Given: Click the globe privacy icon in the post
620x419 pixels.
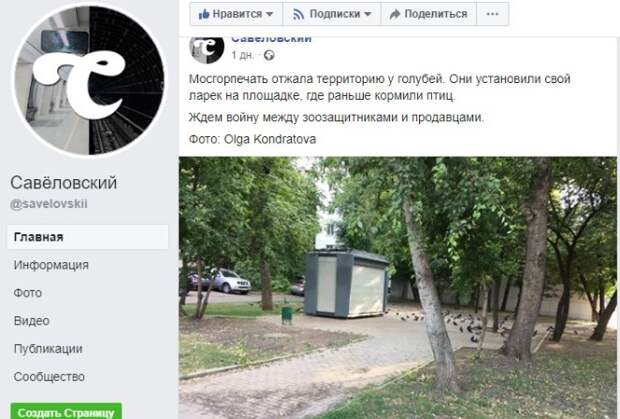Looking at the screenshot, I should 269,55.
